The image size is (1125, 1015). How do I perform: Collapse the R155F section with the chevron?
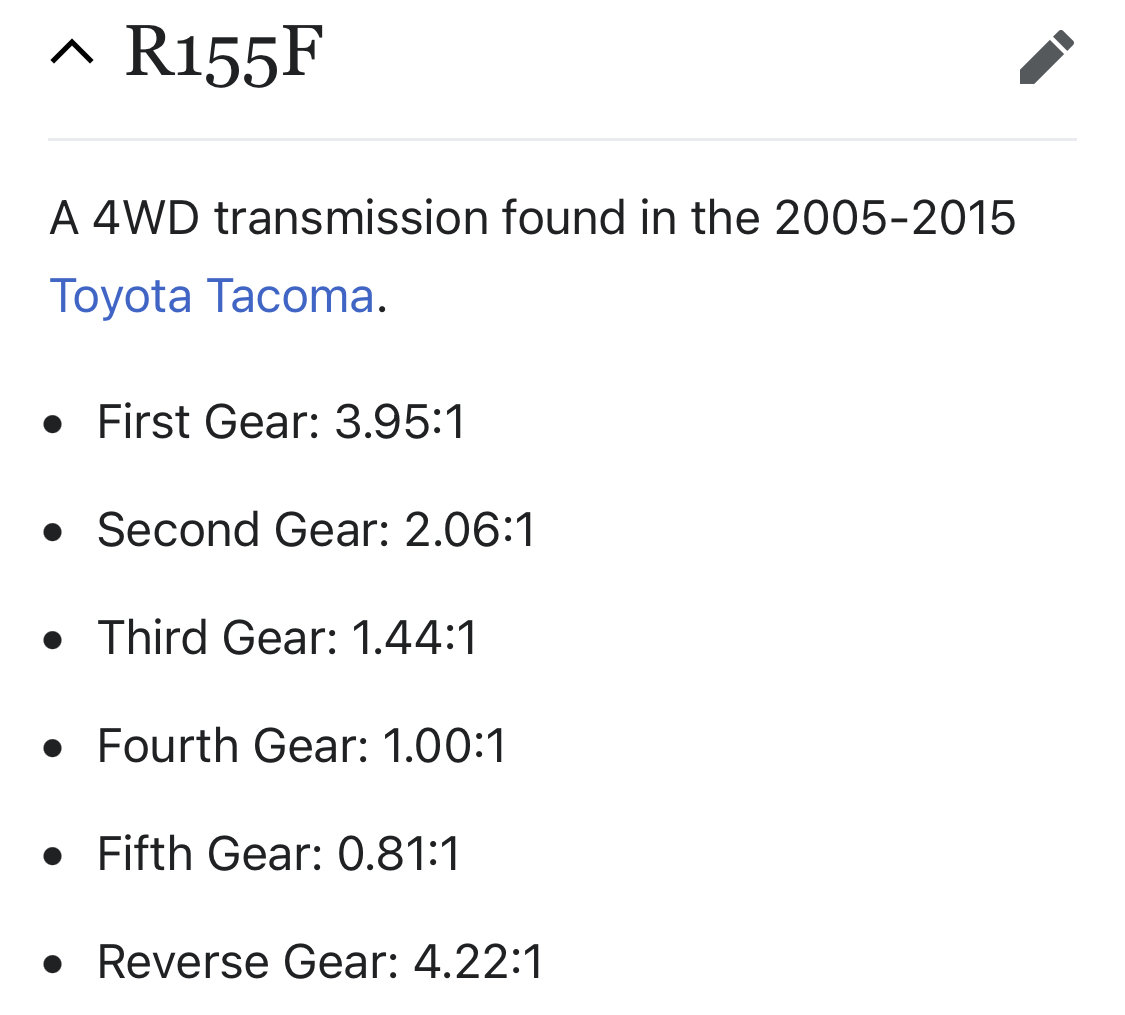[72, 53]
